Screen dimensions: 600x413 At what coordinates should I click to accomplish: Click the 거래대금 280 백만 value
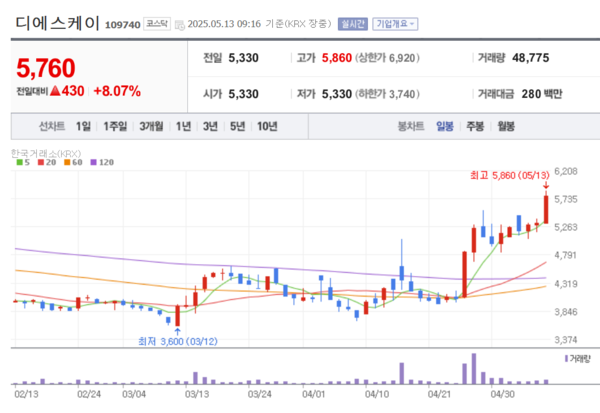click(542, 94)
